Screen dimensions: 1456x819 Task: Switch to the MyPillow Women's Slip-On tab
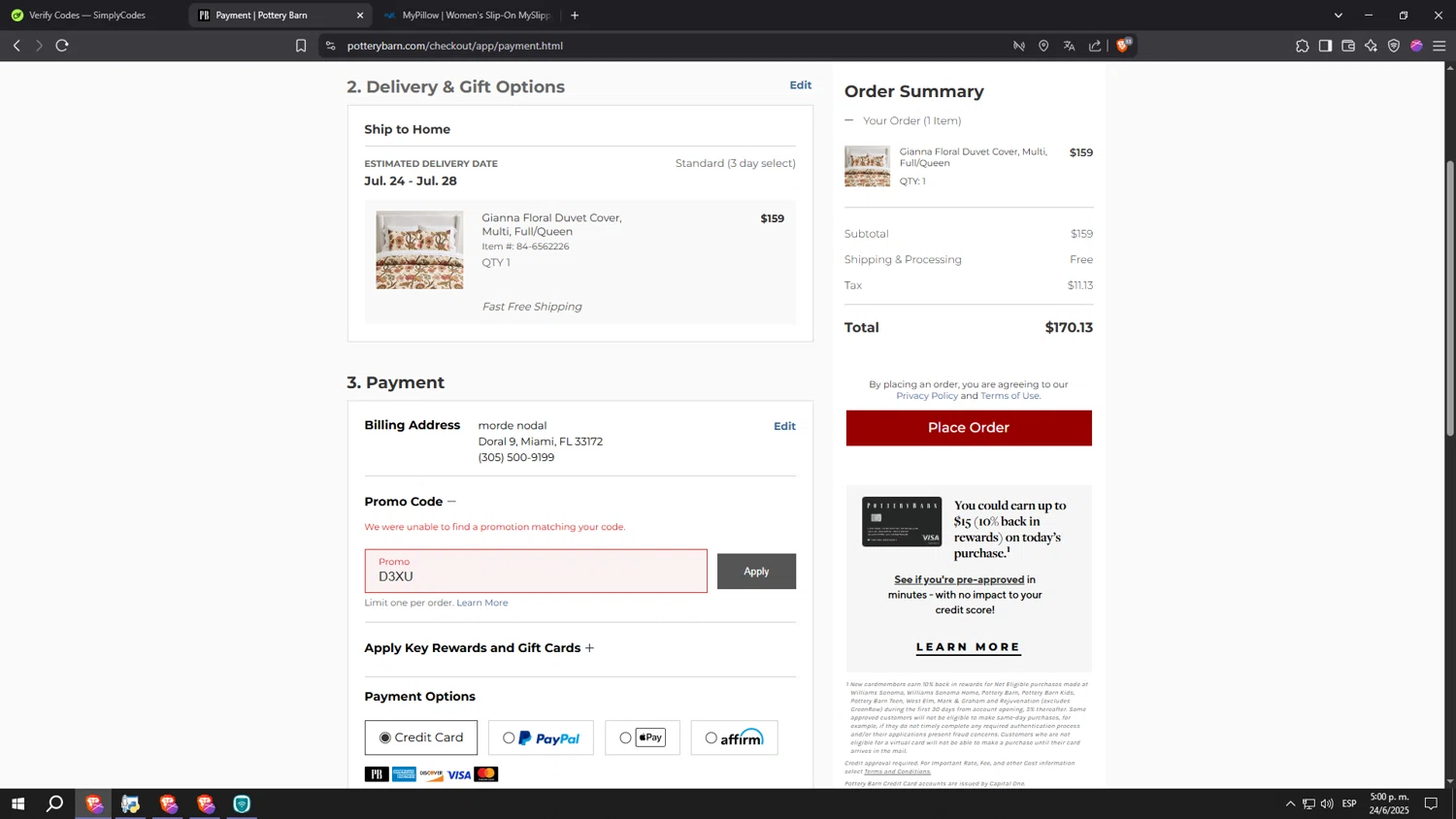(x=468, y=16)
